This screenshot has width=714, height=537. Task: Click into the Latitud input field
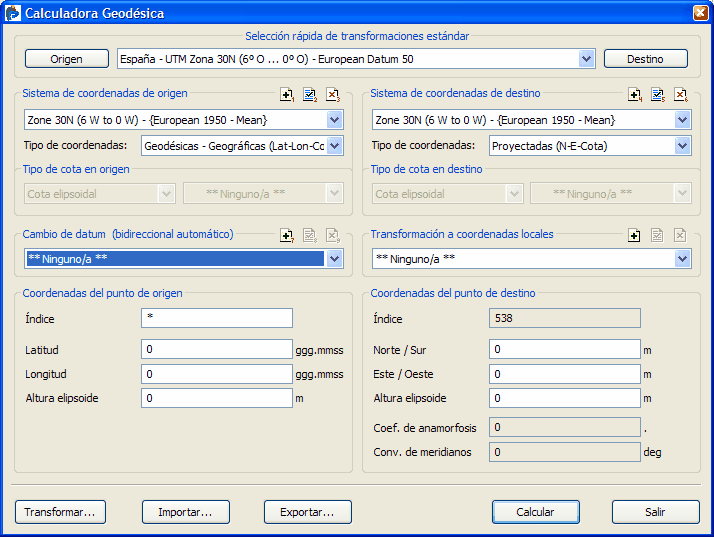click(217, 350)
